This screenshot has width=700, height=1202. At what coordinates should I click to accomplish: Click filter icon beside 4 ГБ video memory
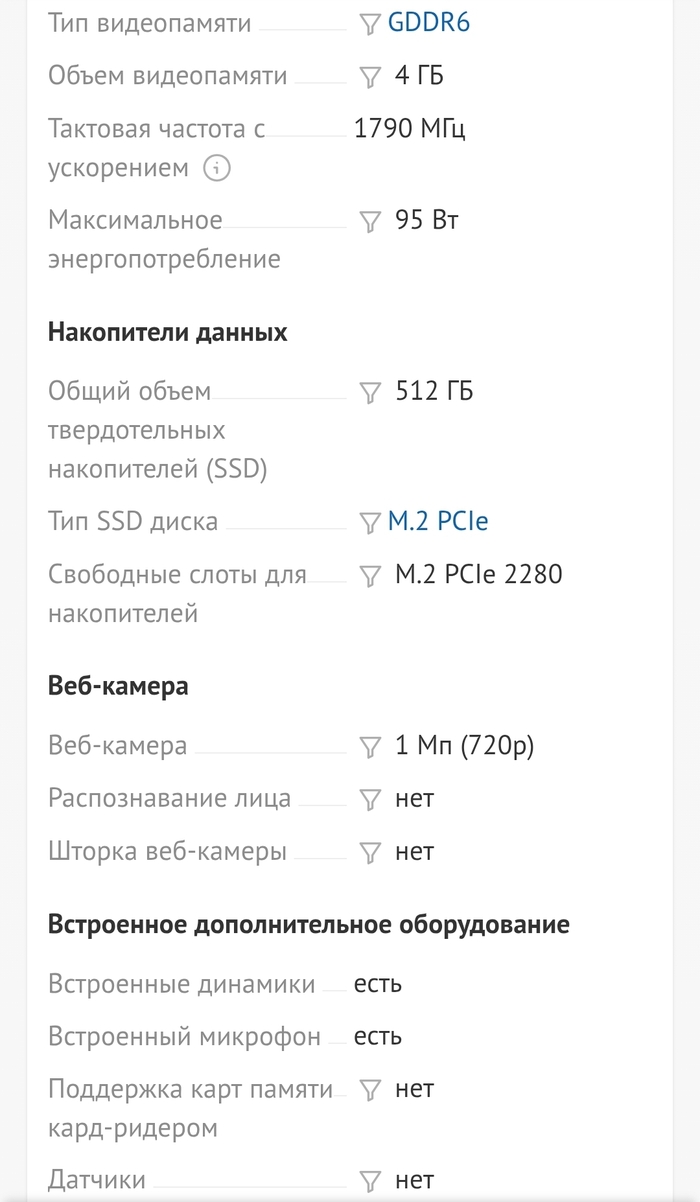point(370,77)
